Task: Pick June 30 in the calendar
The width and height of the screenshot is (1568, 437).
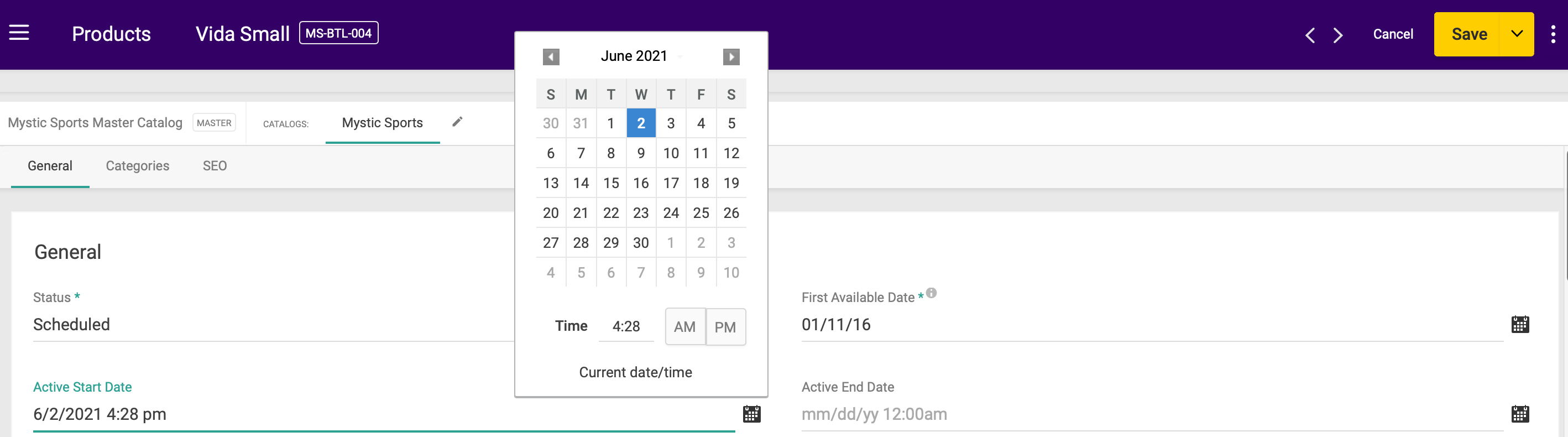Action: coord(641,242)
